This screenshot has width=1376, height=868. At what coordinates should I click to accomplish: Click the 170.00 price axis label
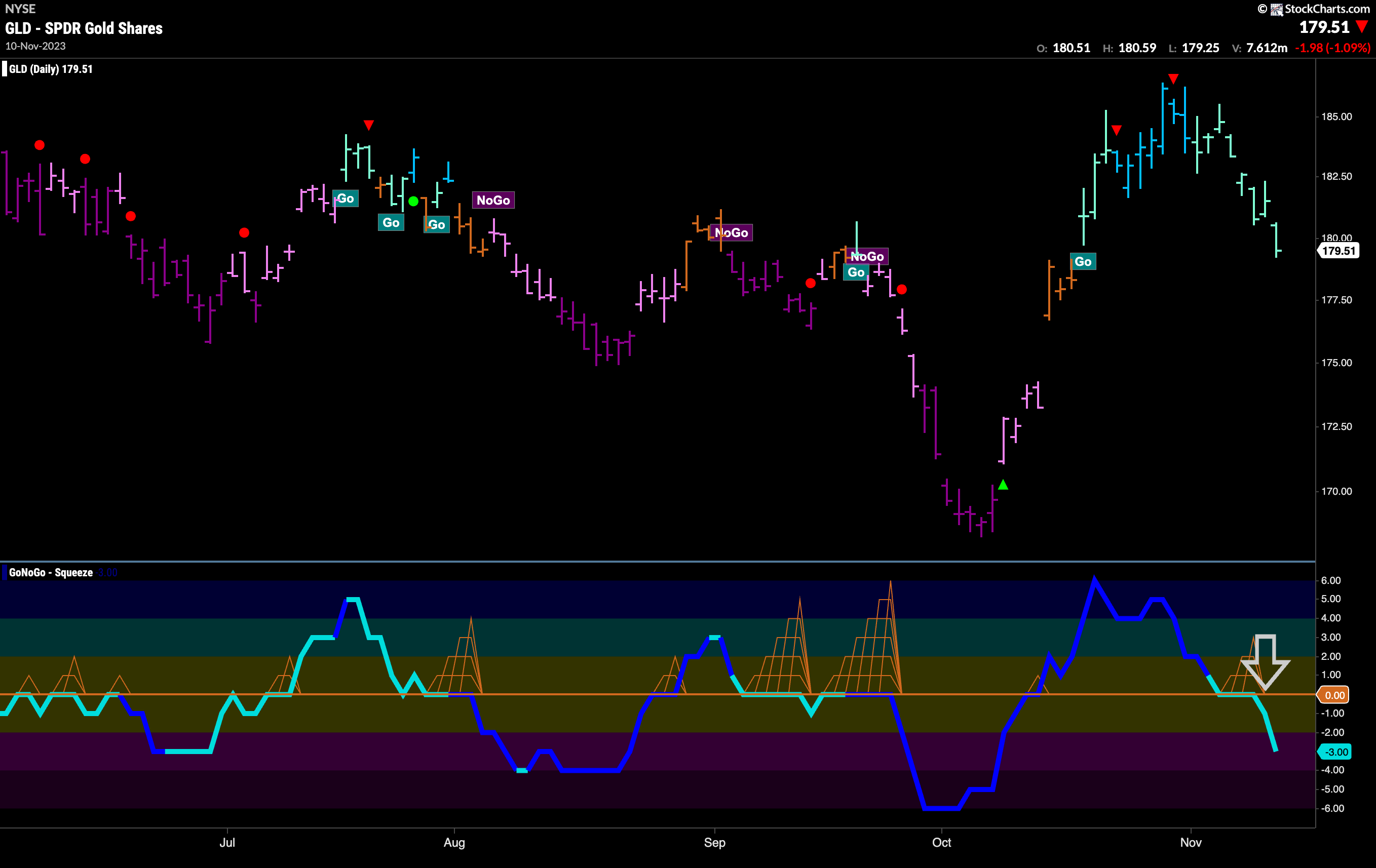click(x=1336, y=491)
